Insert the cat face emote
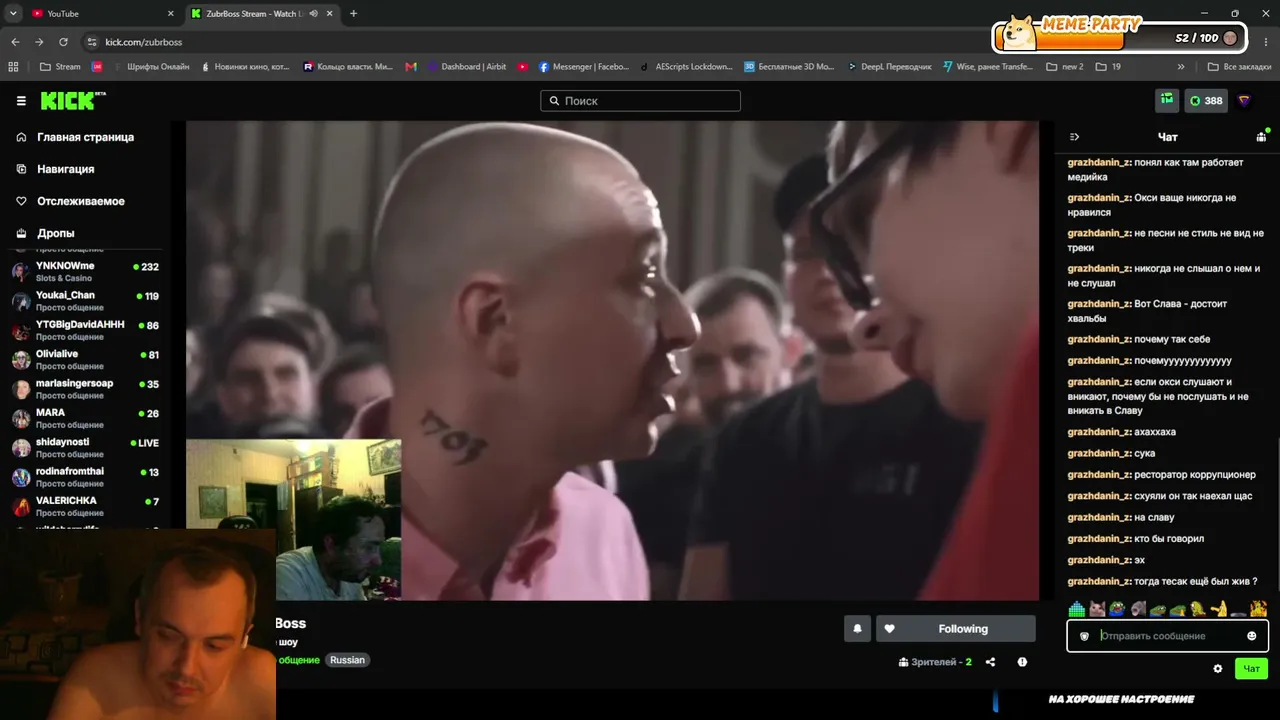 click(1097, 609)
